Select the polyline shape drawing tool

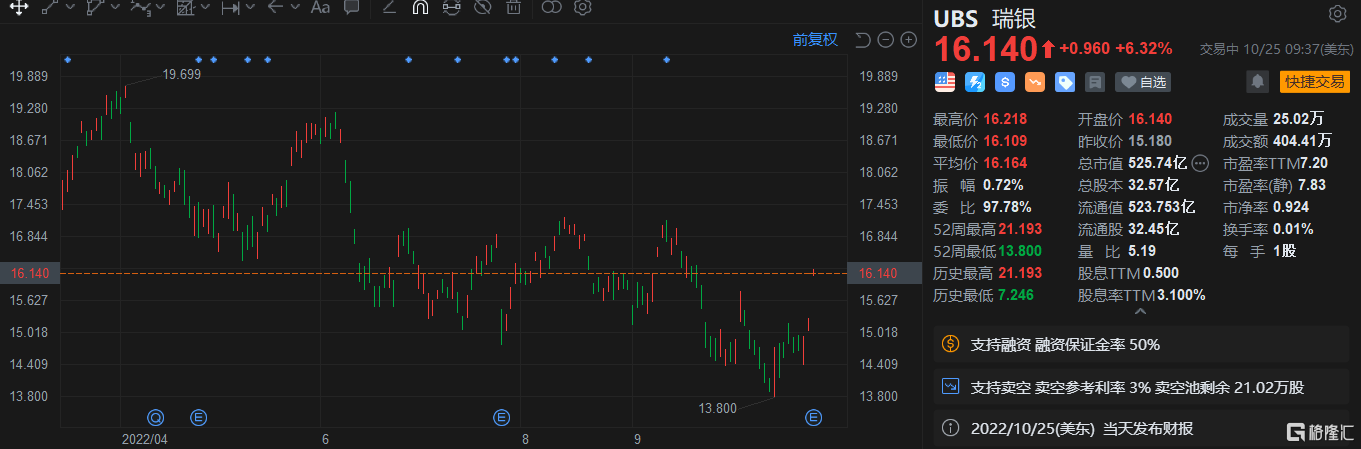tap(95, 8)
